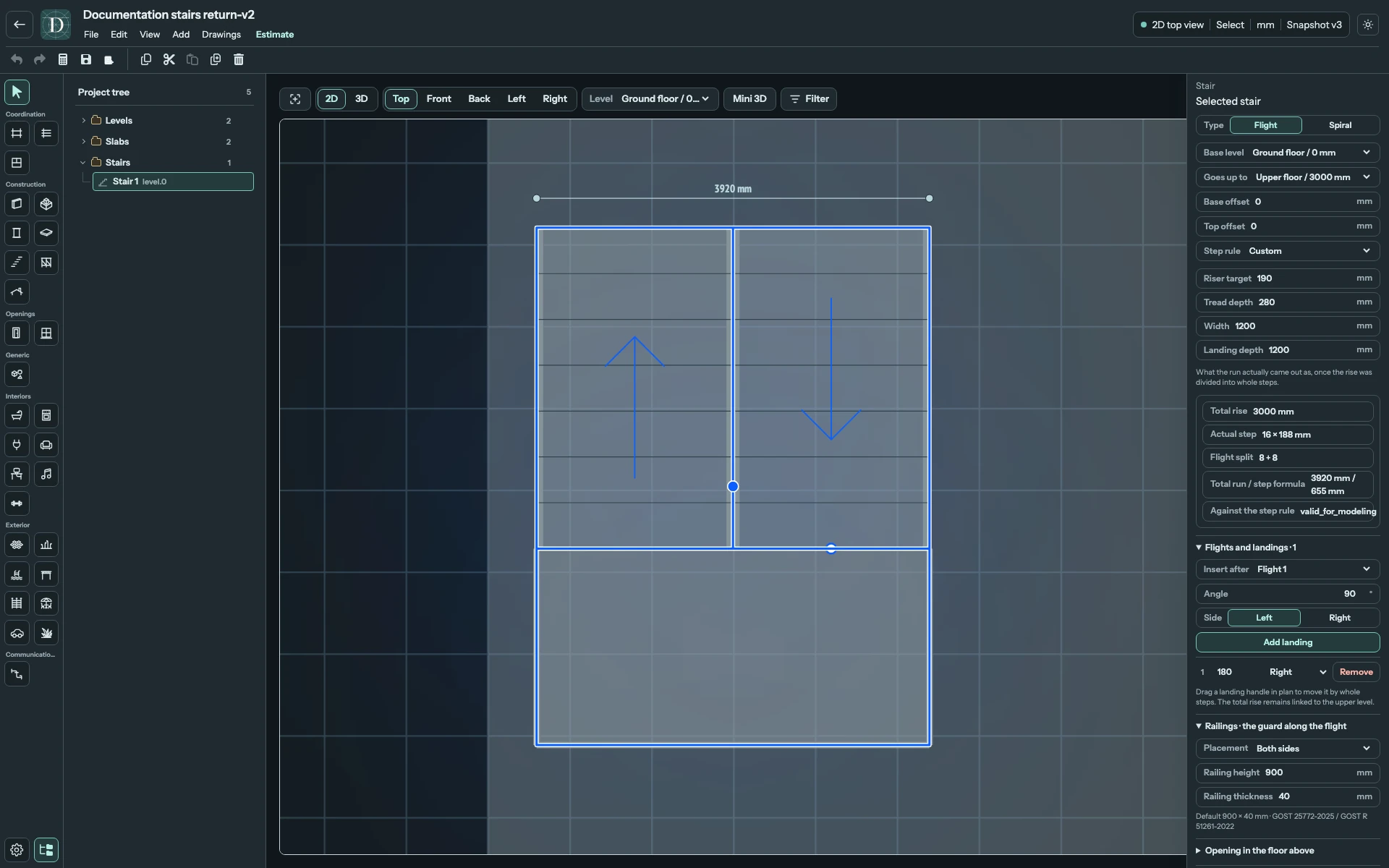Switch to the Front view tab

click(x=438, y=99)
